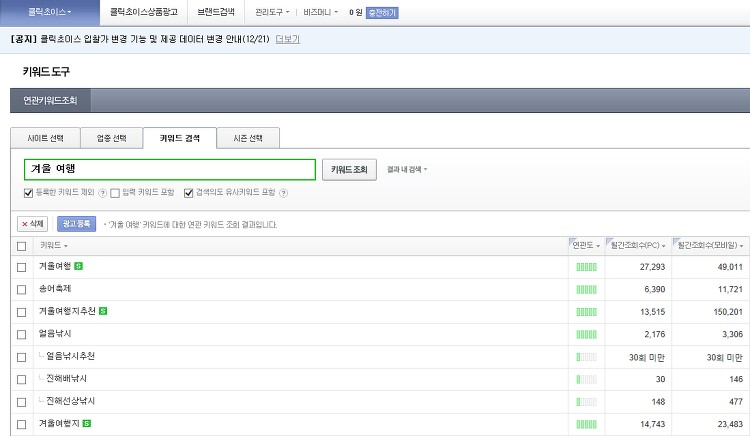
Task: Click mobile count 150,201 cell
Action: (728, 312)
